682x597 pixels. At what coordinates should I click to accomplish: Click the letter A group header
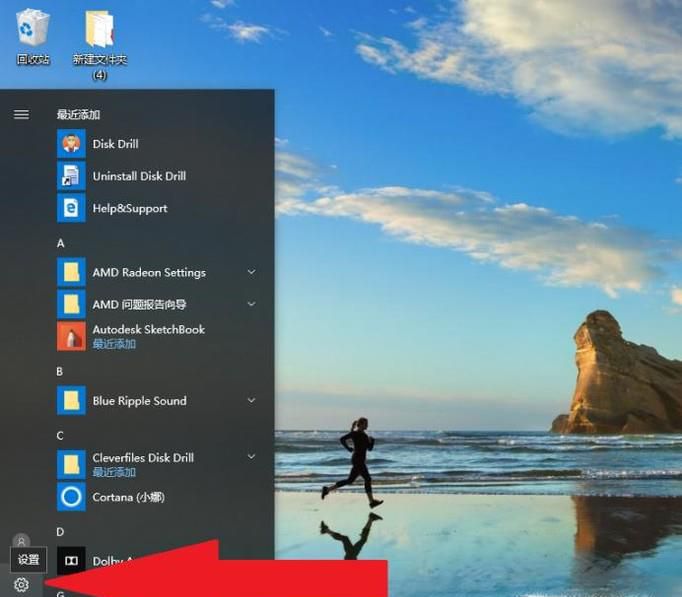click(x=61, y=243)
